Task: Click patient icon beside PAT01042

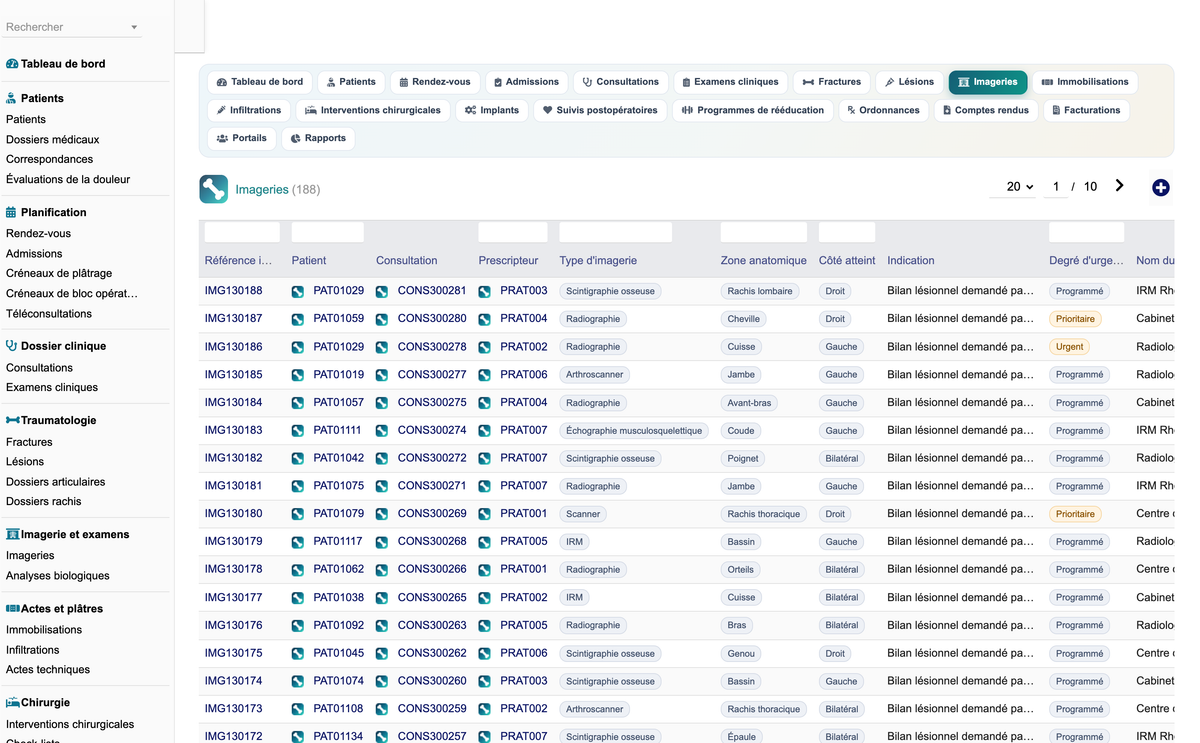Action: 298,458
